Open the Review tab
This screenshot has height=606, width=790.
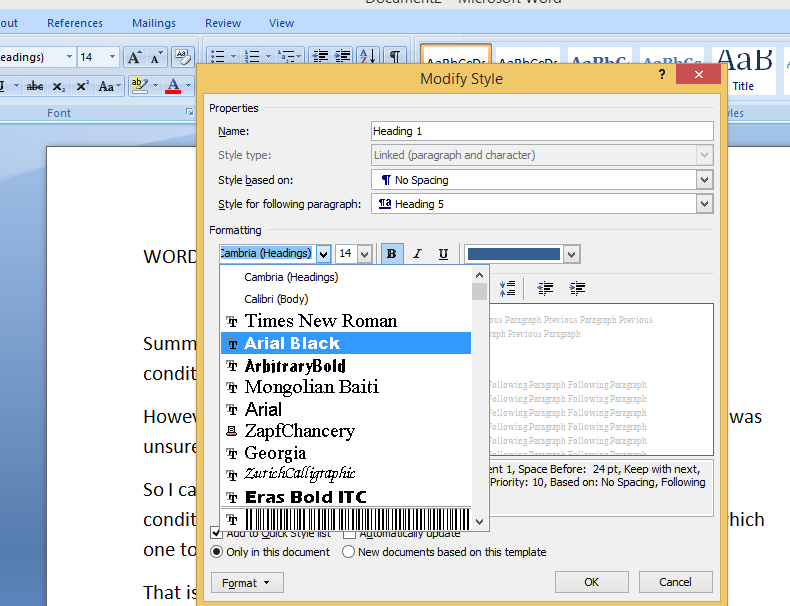click(223, 23)
